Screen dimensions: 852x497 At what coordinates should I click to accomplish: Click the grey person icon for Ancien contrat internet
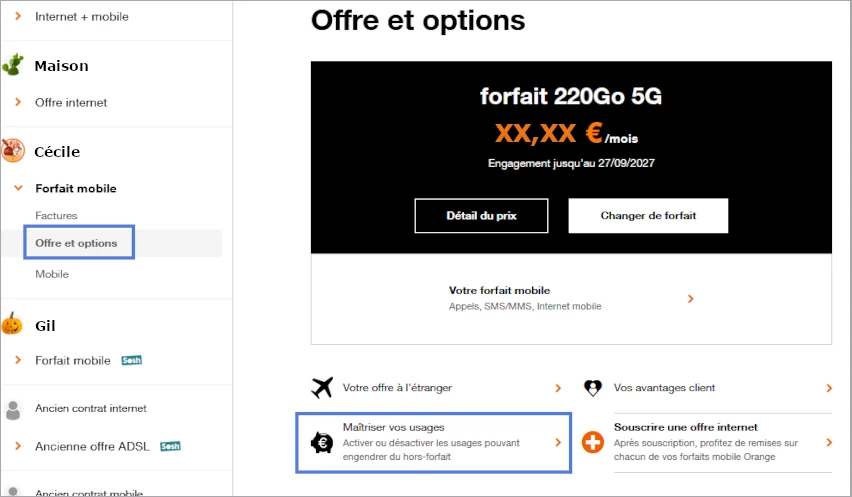coord(13,409)
